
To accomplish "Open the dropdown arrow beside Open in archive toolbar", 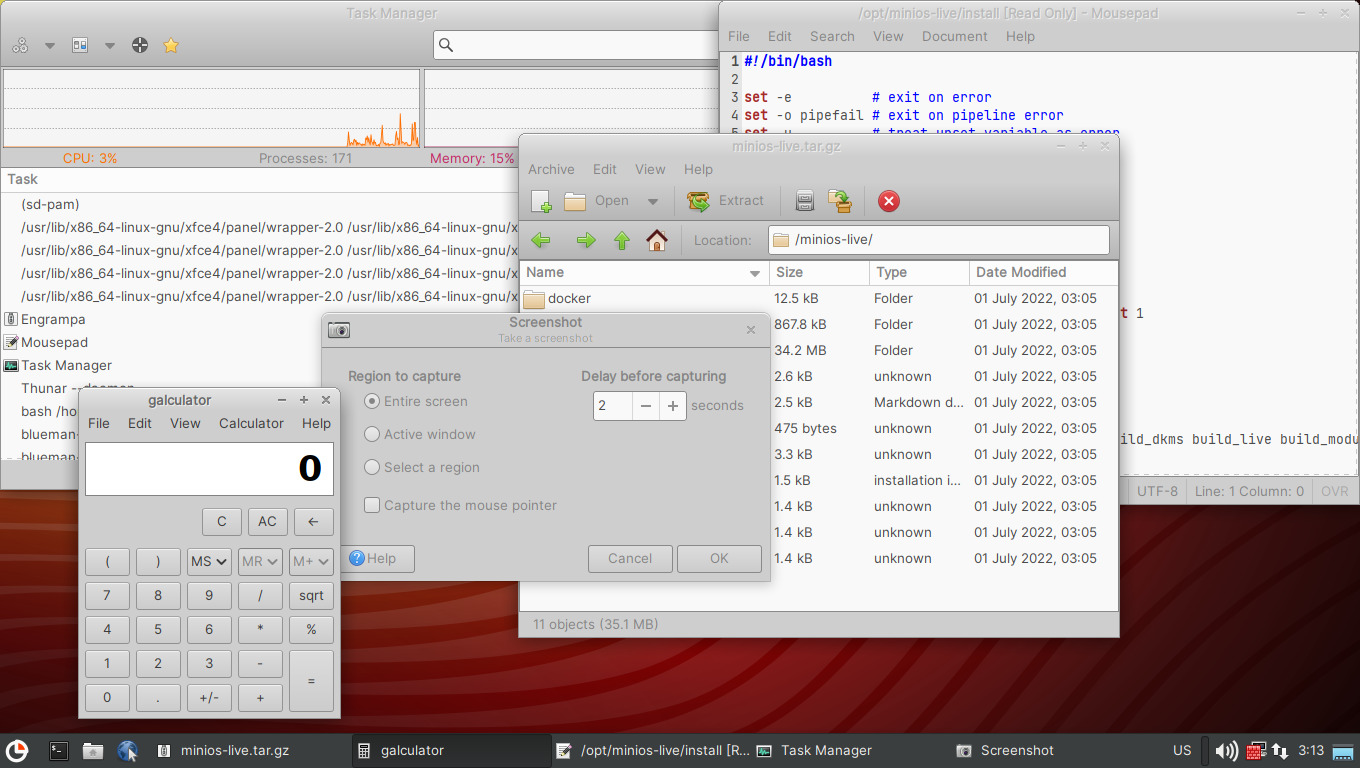I will [x=652, y=201].
